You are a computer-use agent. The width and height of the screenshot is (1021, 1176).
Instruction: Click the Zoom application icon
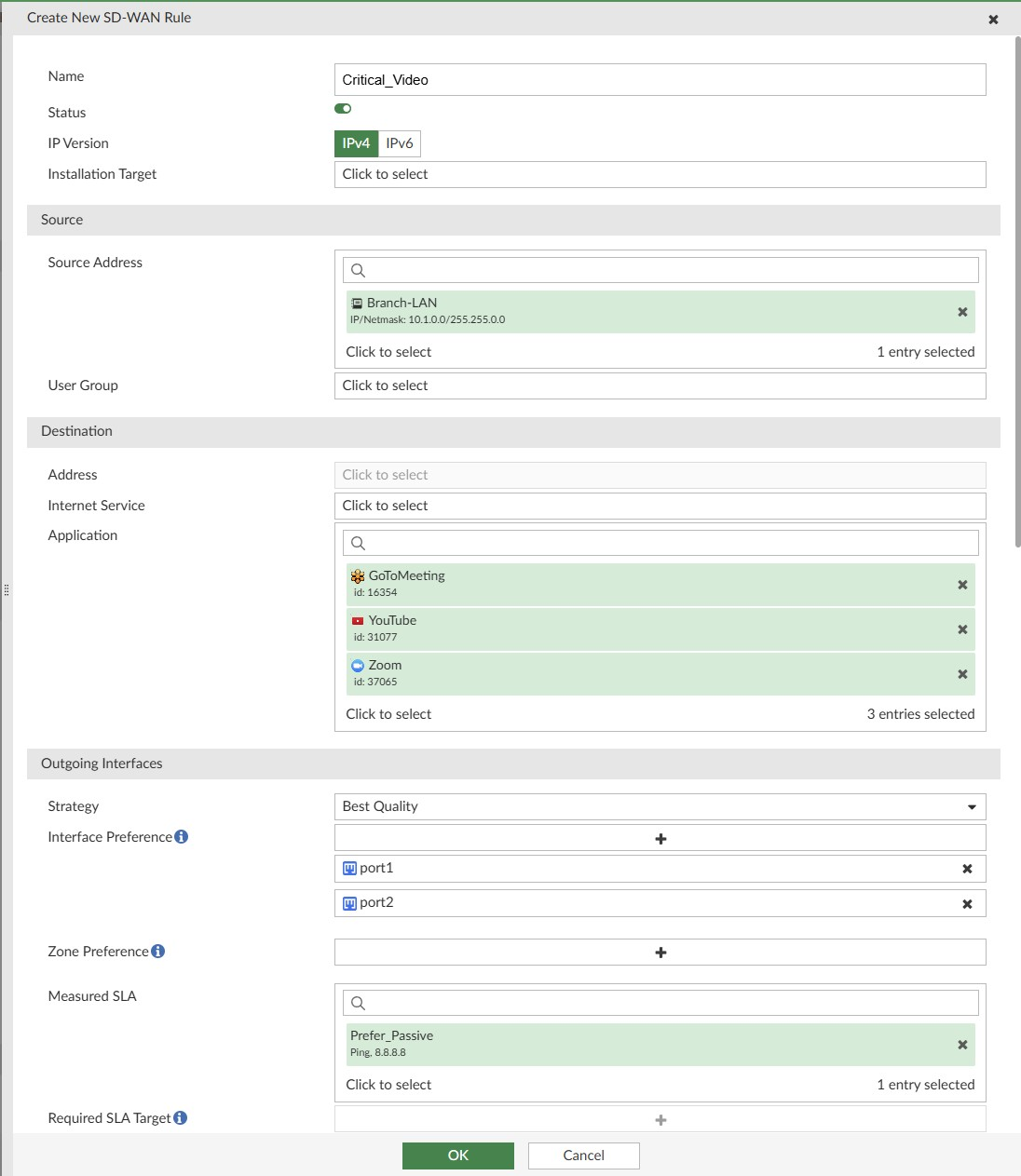pos(358,666)
